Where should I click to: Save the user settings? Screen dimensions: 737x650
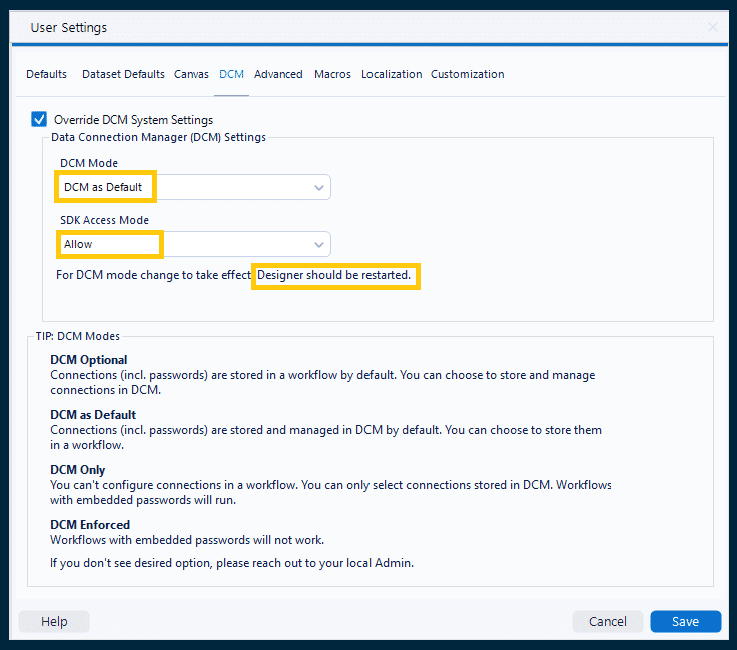tap(685, 621)
